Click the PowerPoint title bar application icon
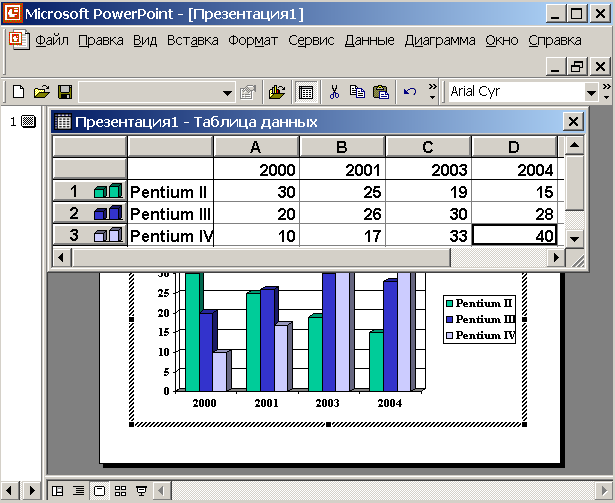This screenshot has width=615, height=503. [13, 14]
